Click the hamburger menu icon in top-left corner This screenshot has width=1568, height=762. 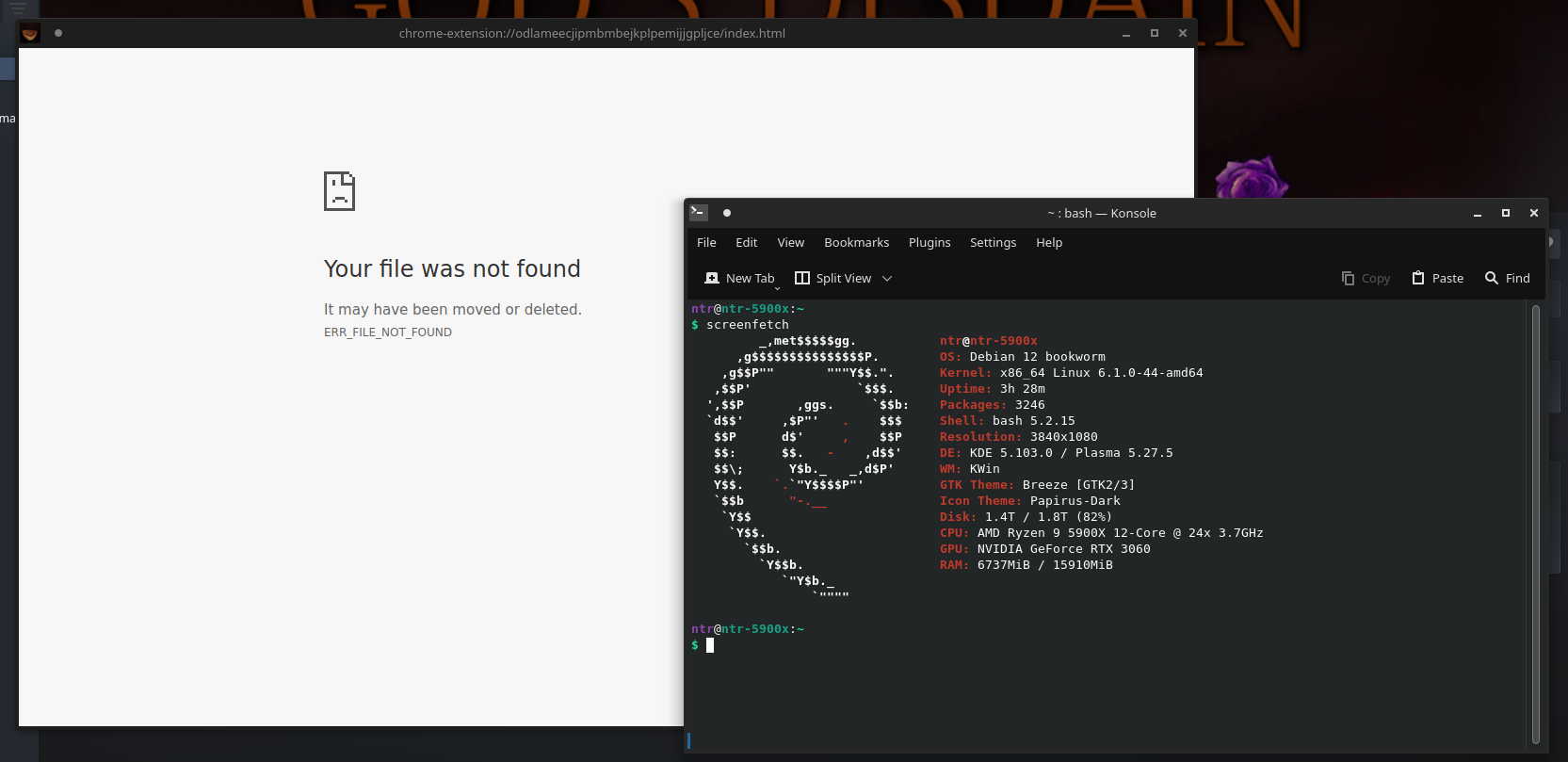18,8
